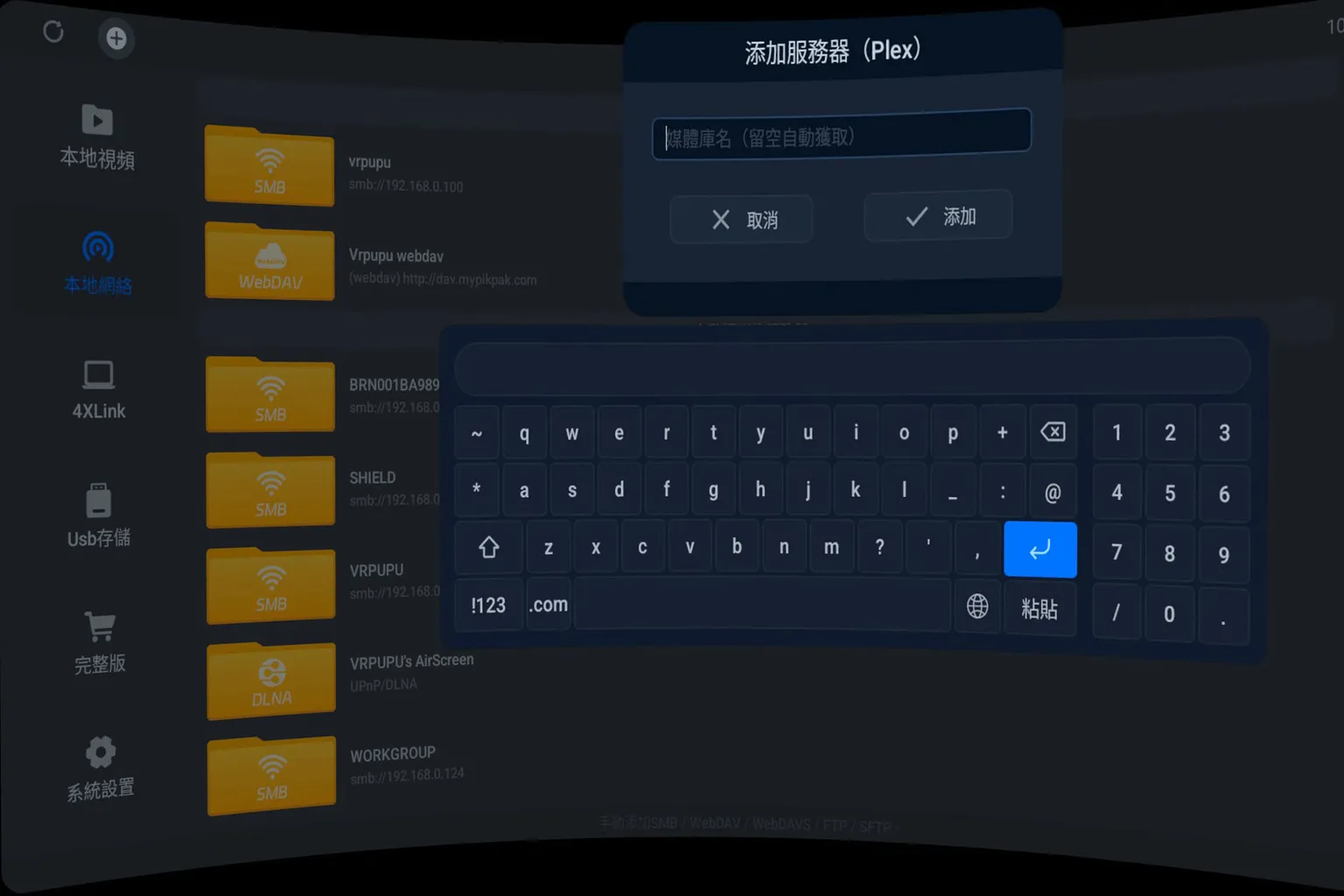1344x896 pixels.
Task: Tap the numpad 1 key
Action: [1116, 432]
